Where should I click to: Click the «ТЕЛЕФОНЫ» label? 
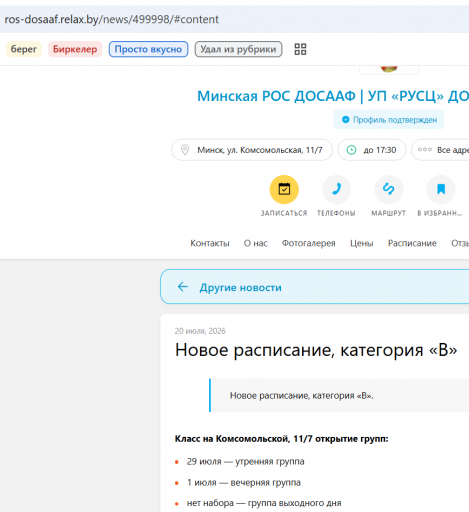tap(336, 213)
